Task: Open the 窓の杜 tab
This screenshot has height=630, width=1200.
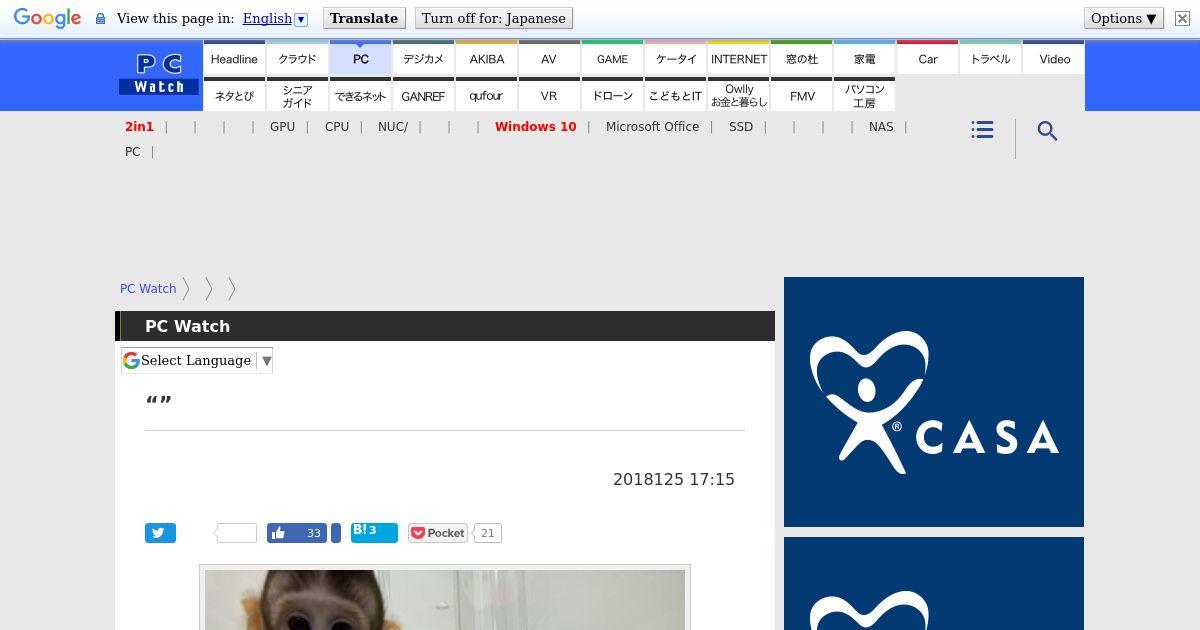Action: point(802,58)
